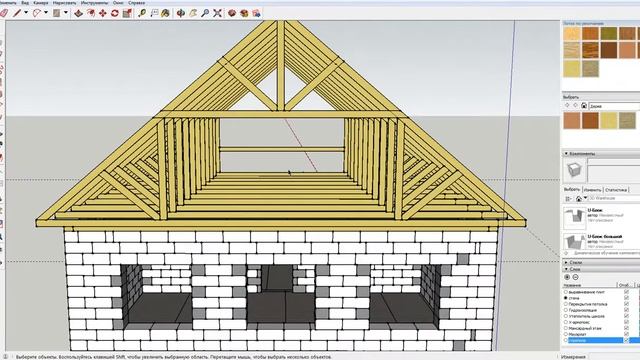Click the Zoom Extents tool
Screen dimensions: 640x360
coord(217,13)
